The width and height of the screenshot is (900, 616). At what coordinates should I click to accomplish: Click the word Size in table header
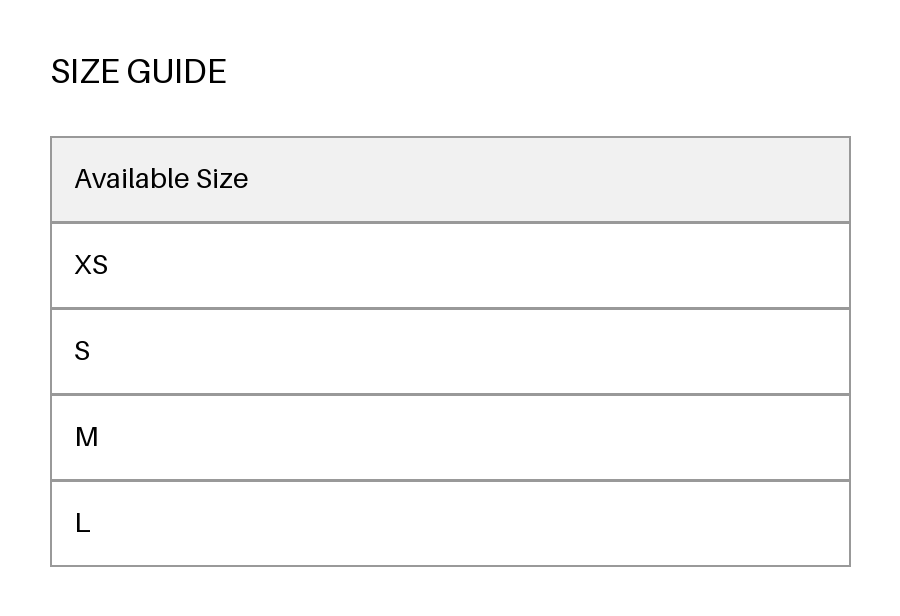pos(222,179)
